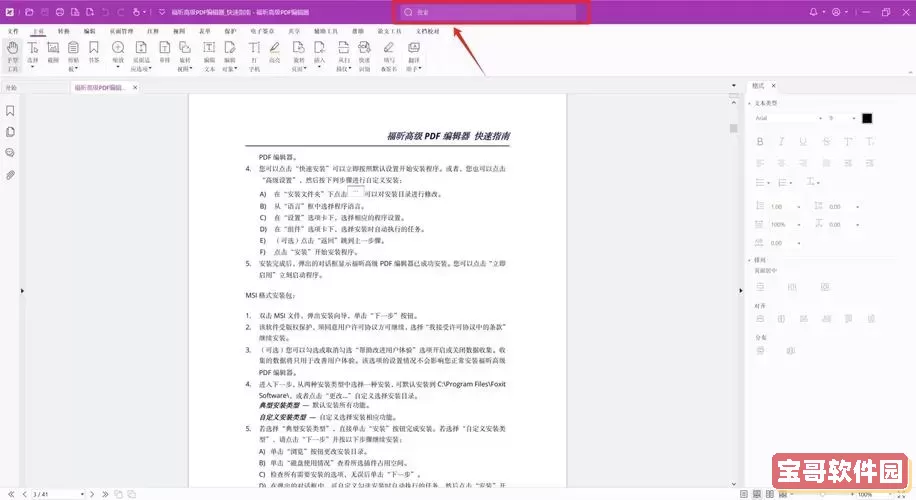Screen dimensions: 916x500
Task: Open the File (文件) menu
Action: (x=13, y=31)
